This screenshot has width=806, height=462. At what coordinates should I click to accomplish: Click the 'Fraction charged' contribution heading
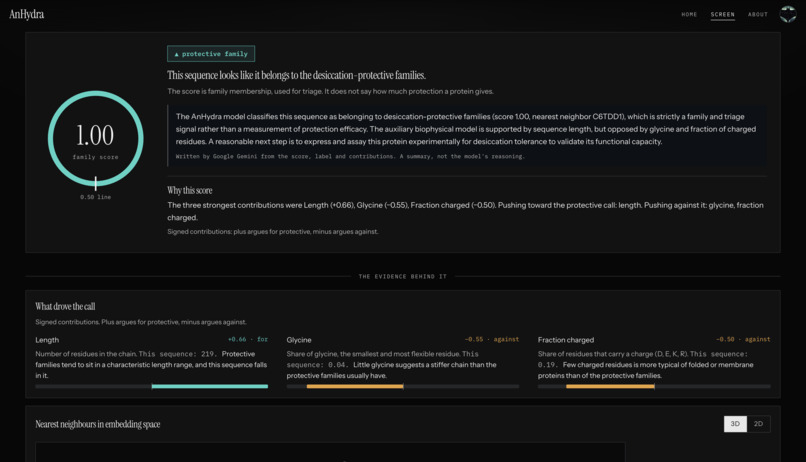pyautogui.click(x=566, y=340)
